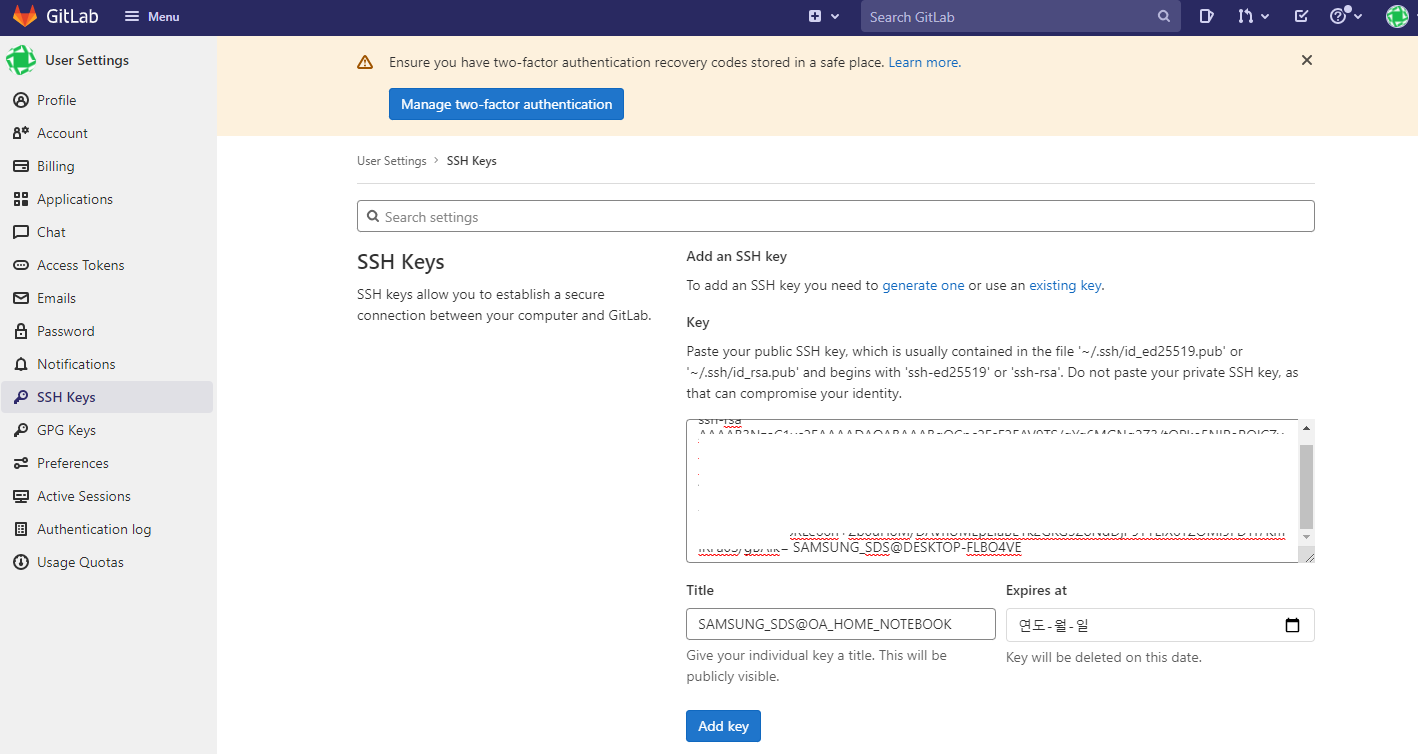Expand the Merge requests dropdown
1418x754 pixels.
pos(1254,16)
